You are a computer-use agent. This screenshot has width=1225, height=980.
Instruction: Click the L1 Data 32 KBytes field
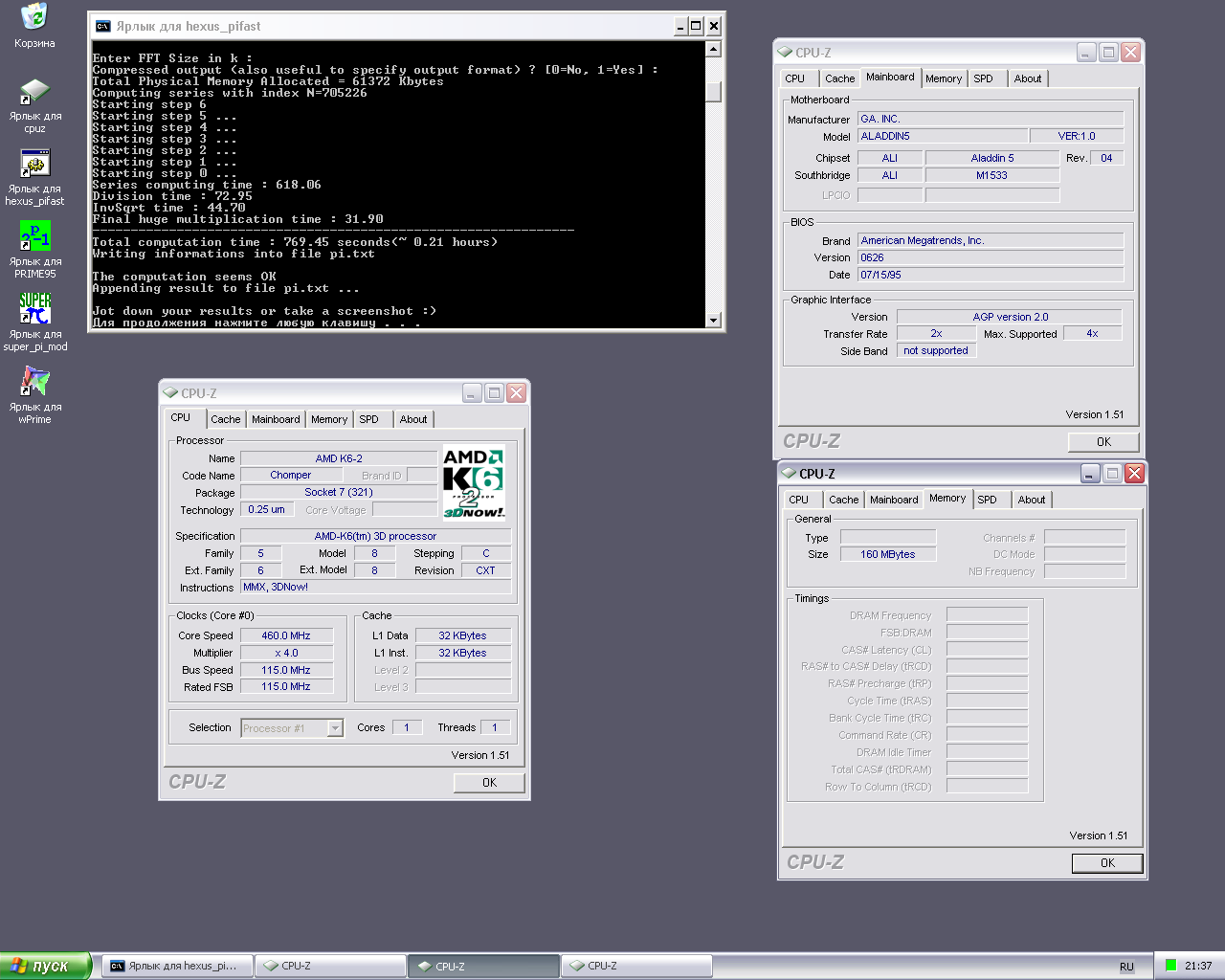click(x=463, y=635)
